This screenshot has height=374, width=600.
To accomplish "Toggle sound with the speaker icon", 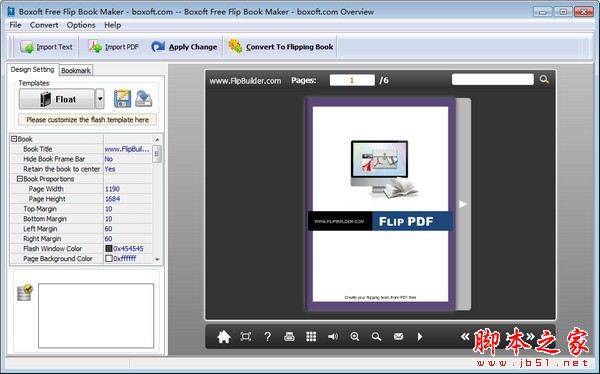I will click(x=333, y=336).
